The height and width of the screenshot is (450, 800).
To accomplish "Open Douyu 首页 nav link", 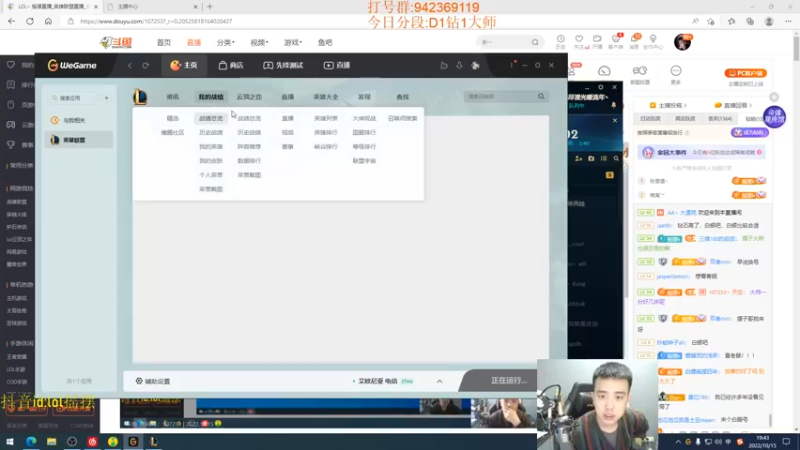I will 164,42.
